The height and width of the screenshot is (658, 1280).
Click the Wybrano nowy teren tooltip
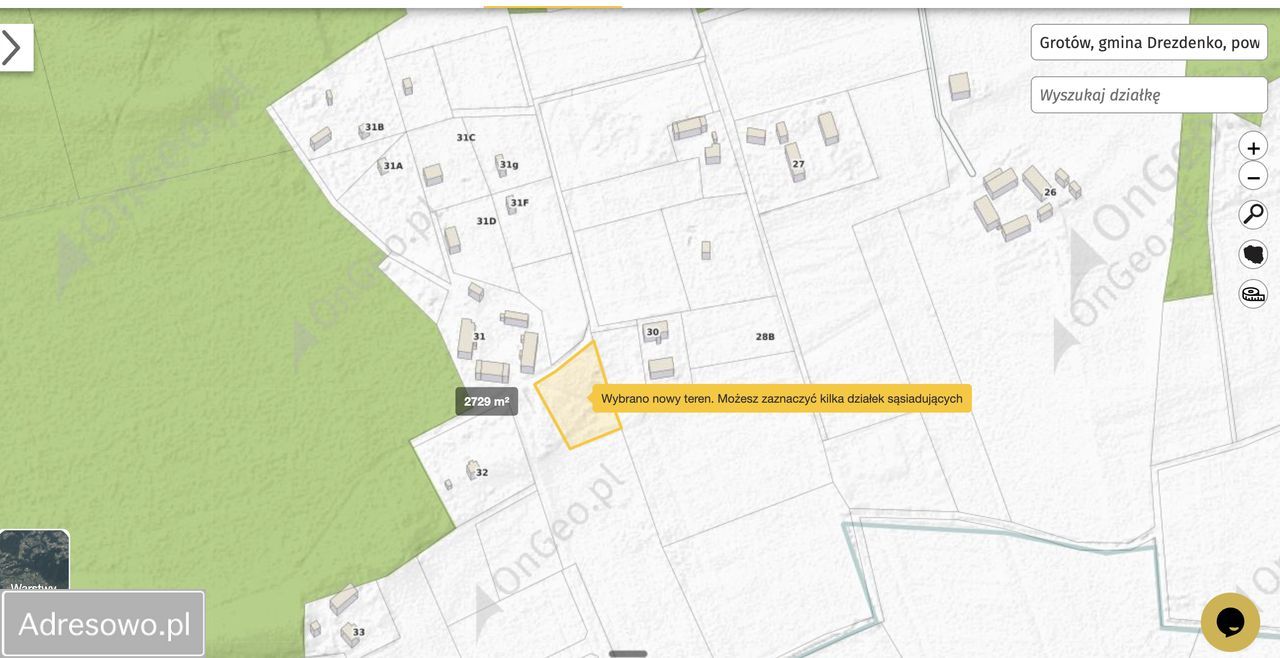click(x=782, y=398)
